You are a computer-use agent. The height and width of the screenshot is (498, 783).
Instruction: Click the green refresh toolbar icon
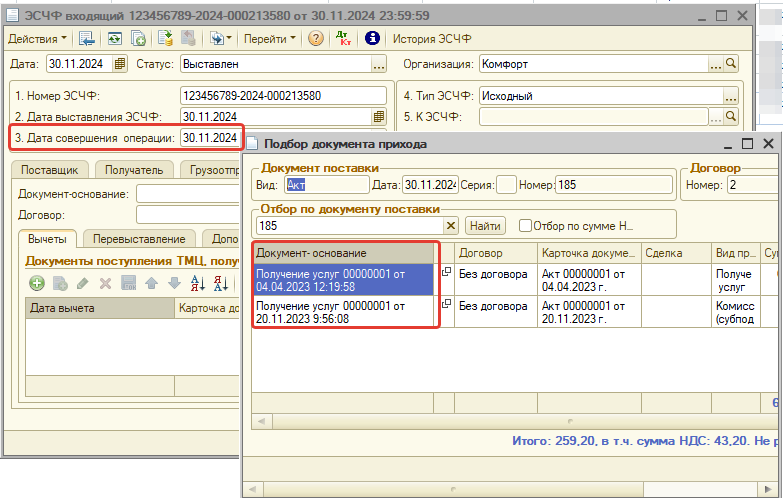(x=115, y=38)
